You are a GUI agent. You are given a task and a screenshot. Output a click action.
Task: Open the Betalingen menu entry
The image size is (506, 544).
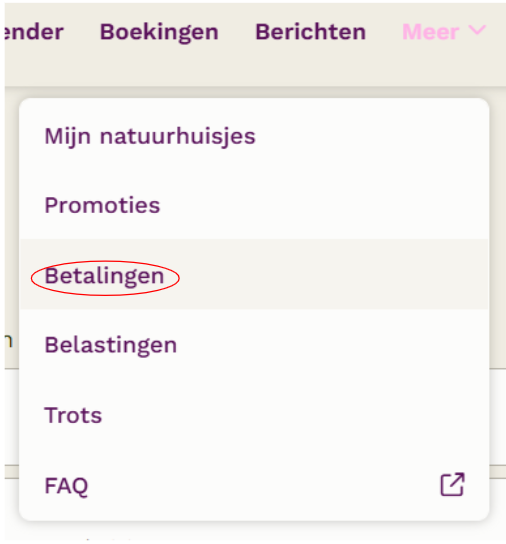(254, 274)
